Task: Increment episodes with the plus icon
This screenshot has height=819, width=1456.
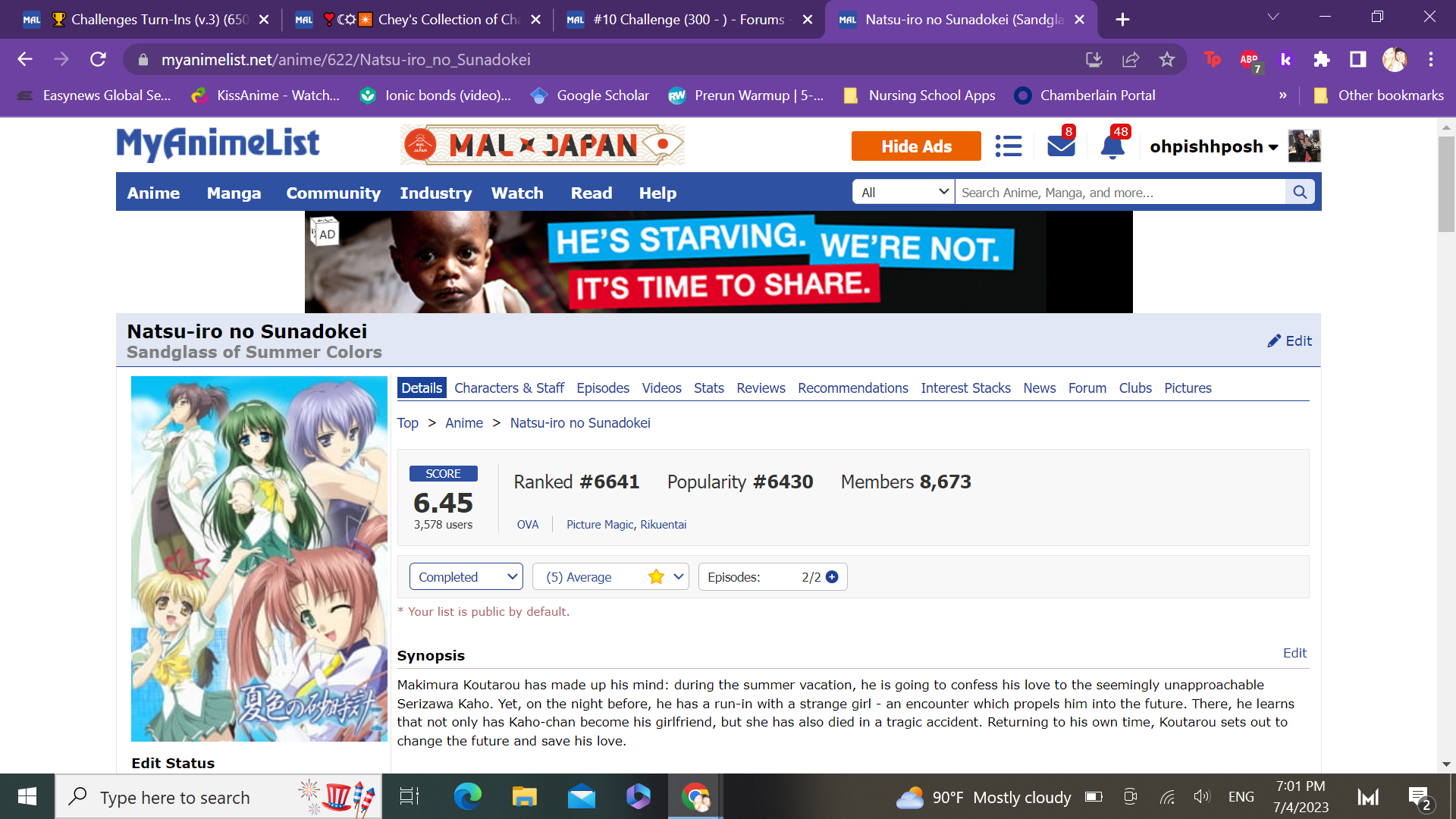Action: [832, 577]
